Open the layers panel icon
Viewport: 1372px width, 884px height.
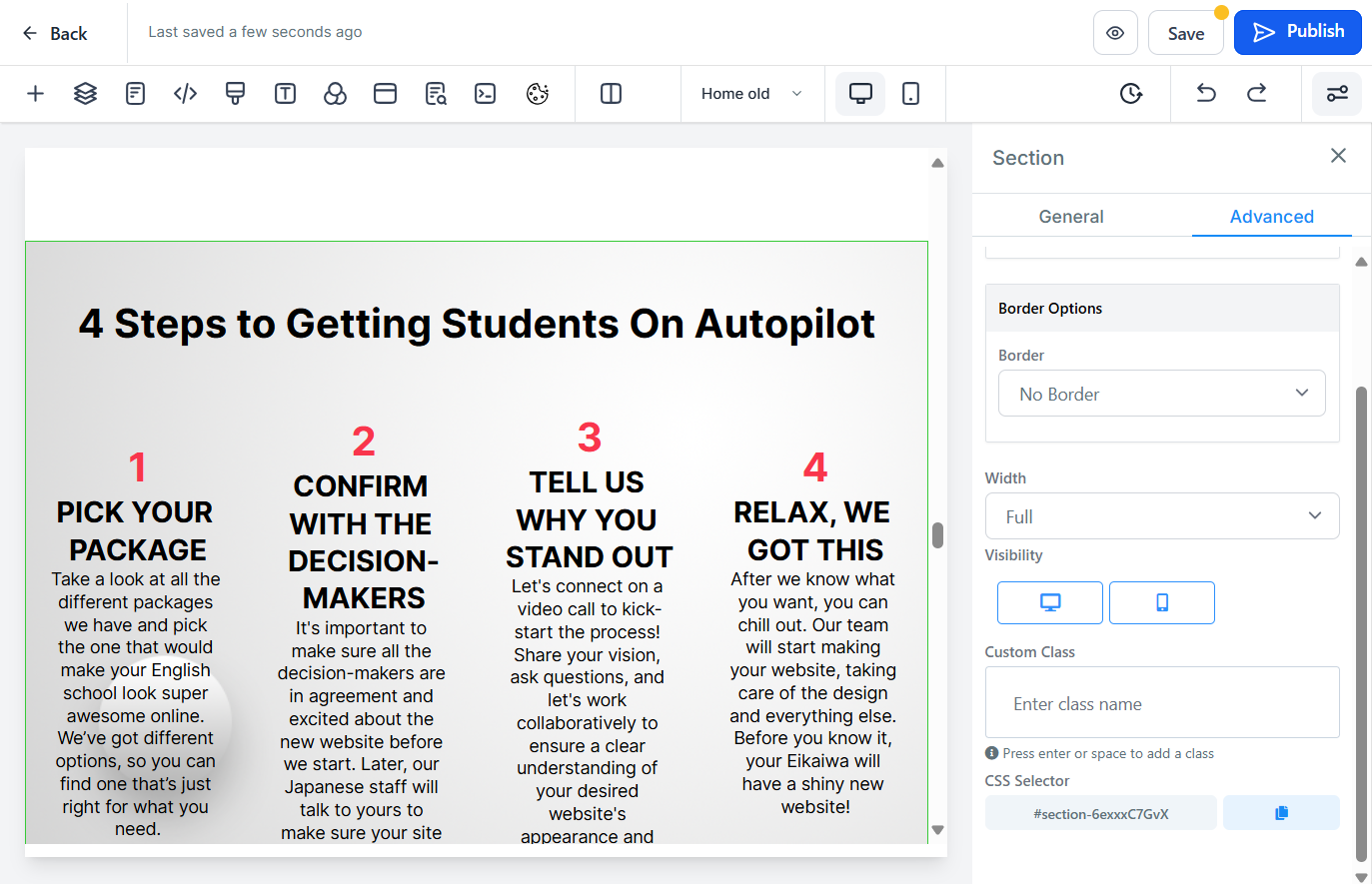point(85,94)
